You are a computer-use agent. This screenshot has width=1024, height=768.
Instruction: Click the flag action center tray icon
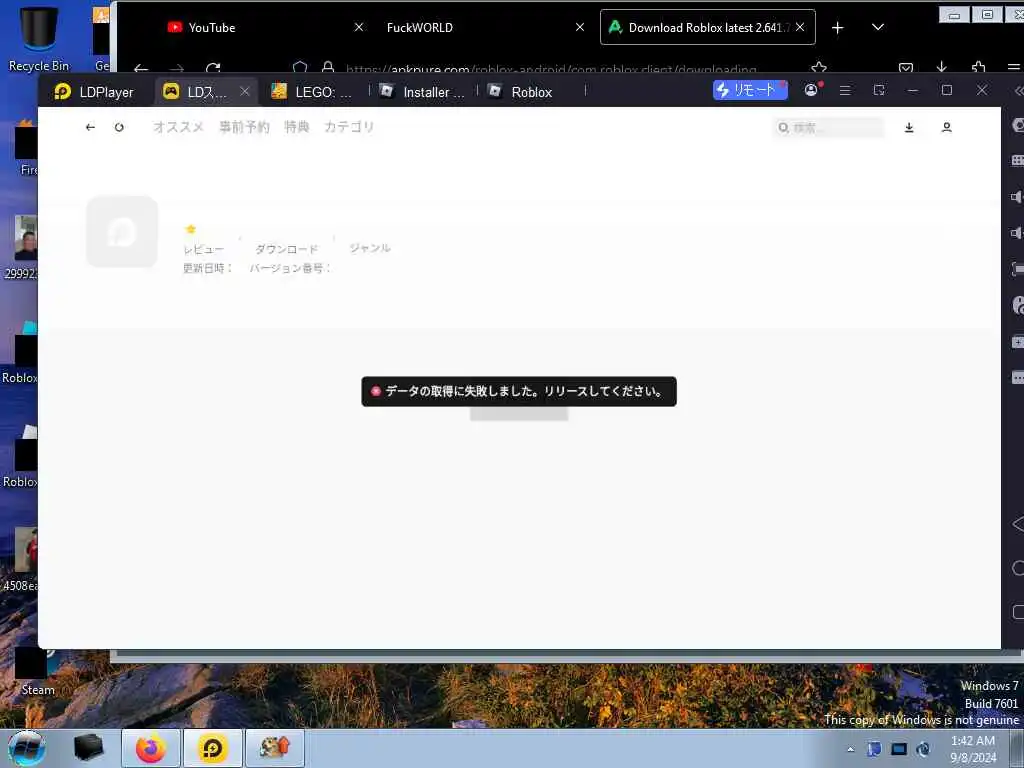point(874,749)
